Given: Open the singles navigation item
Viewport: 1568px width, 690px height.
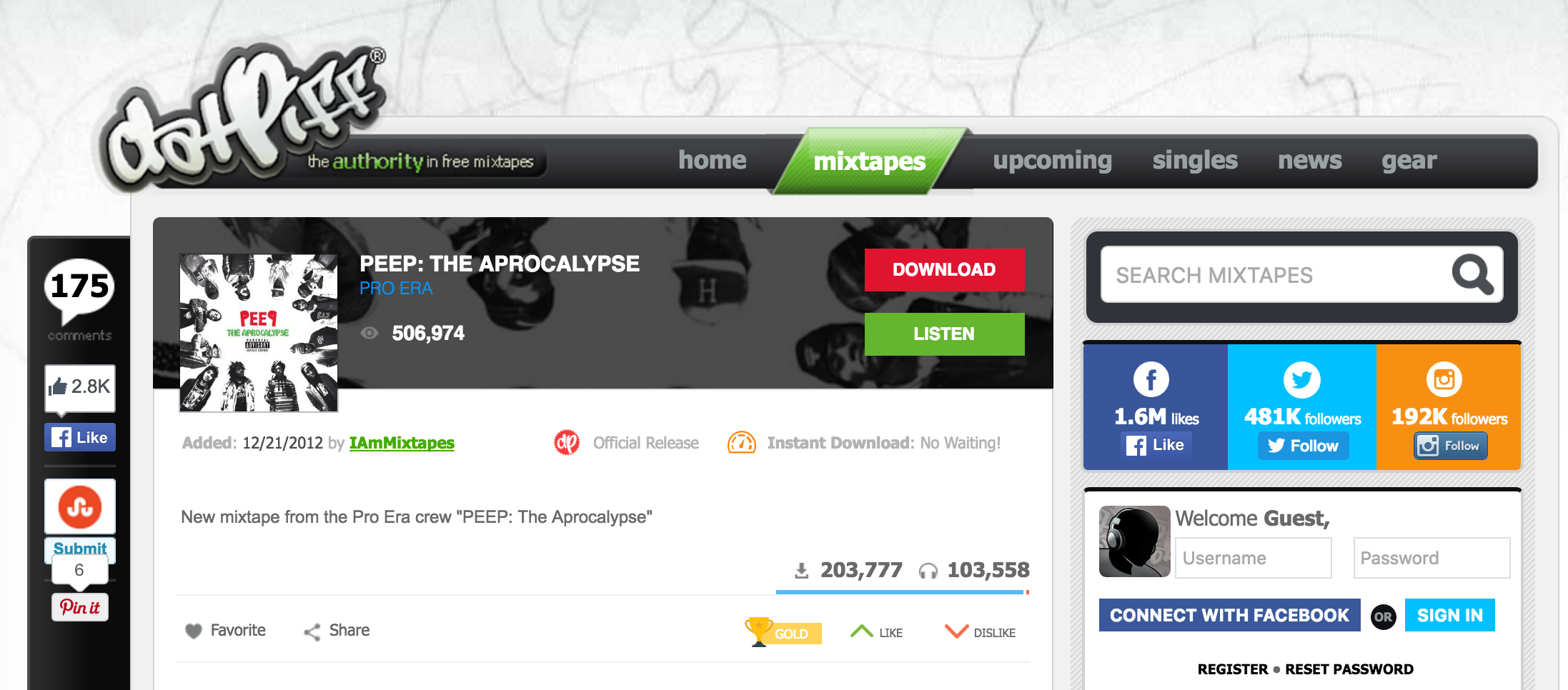Looking at the screenshot, I should coord(1195,160).
